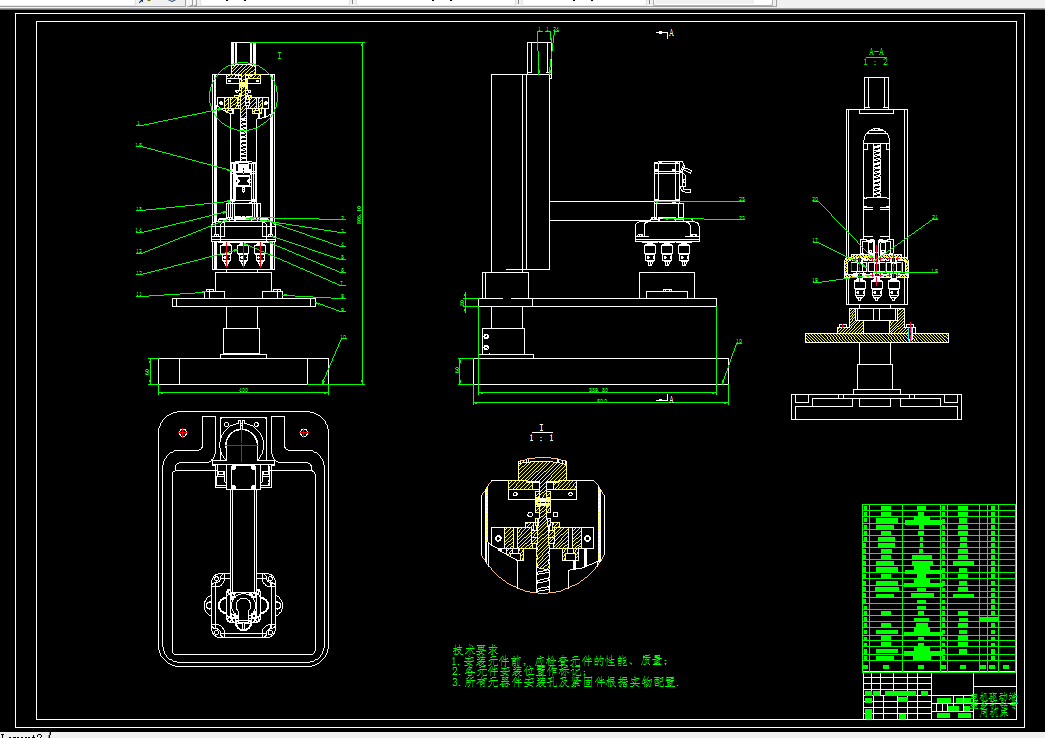
Task: Select the green detail circle on front view
Action: coord(243,97)
